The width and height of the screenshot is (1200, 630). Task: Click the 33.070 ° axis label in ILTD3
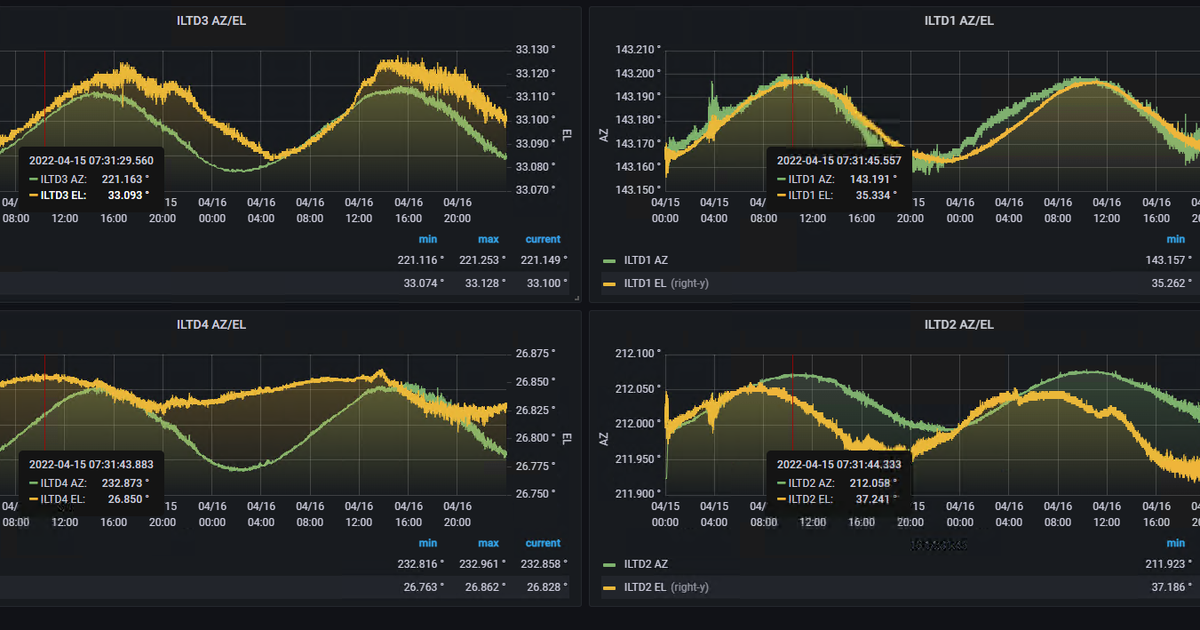[x=535, y=189]
